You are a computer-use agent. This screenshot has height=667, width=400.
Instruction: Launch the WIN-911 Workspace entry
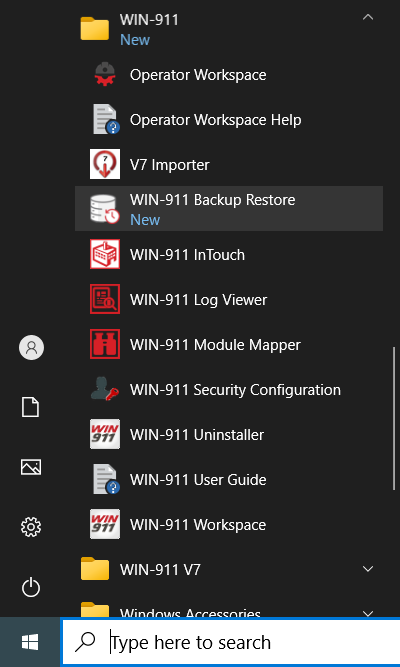click(x=229, y=524)
